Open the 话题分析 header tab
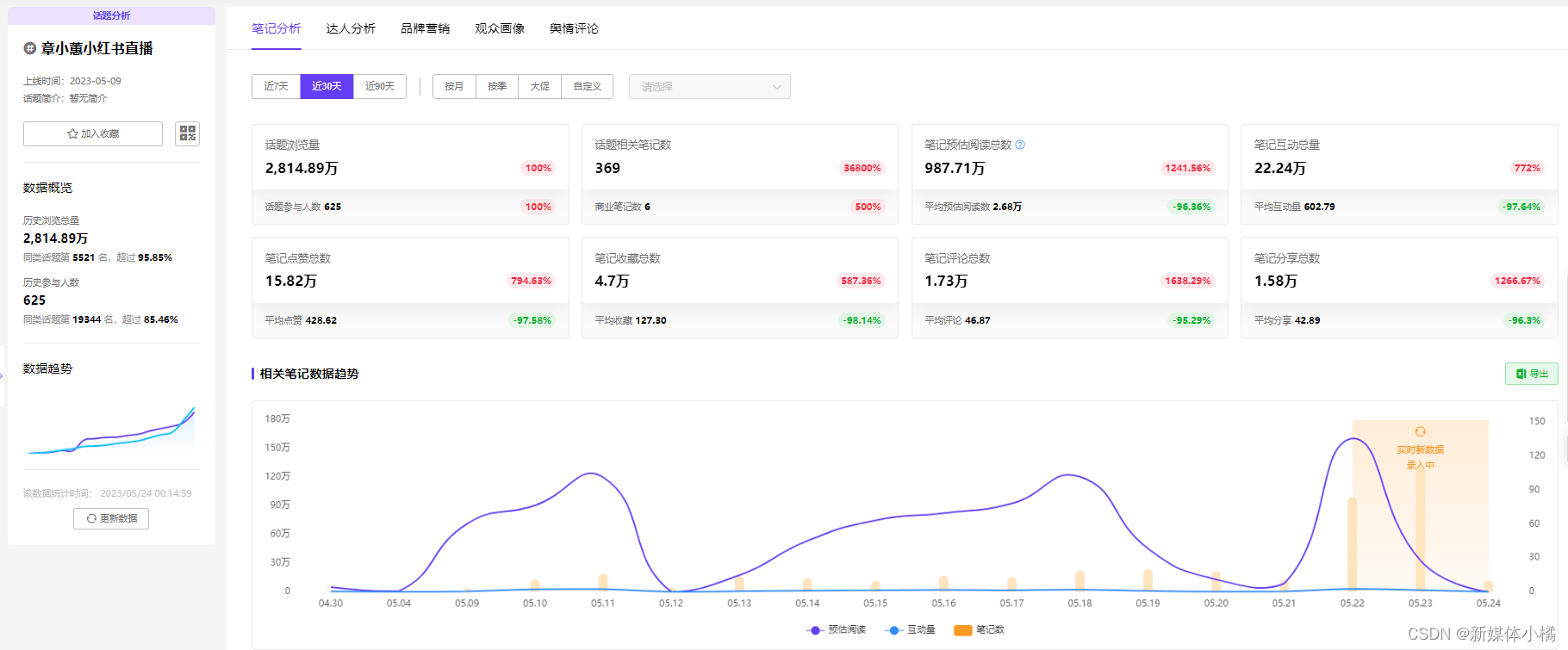 point(111,15)
